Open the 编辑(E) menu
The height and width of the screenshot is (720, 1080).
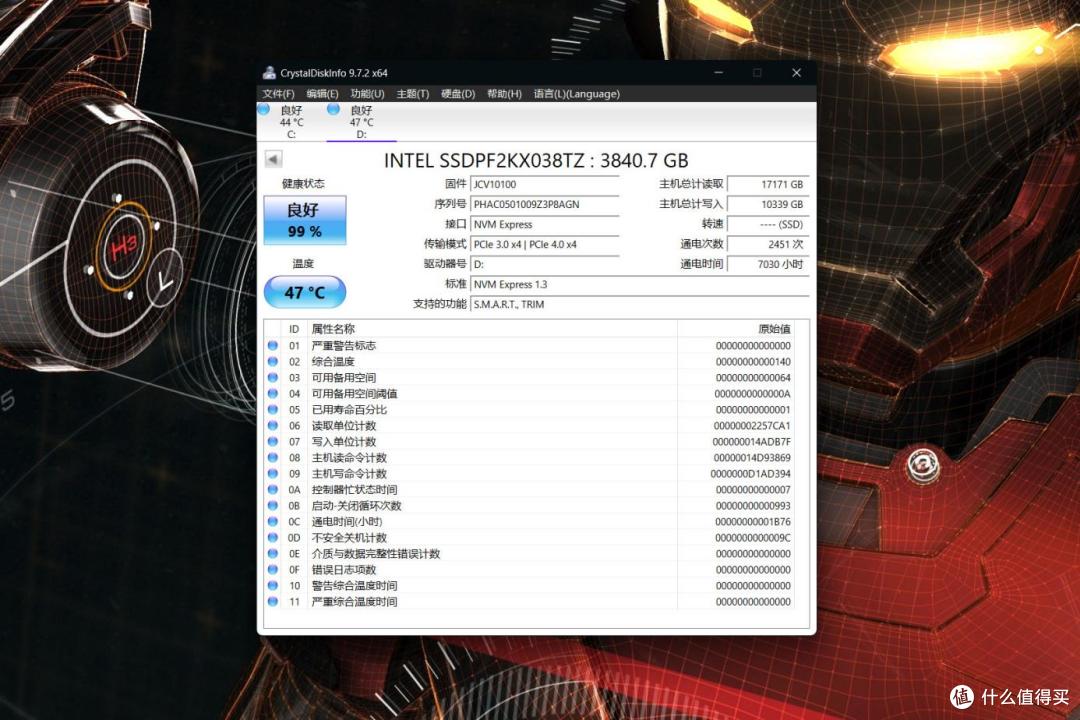click(x=322, y=94)
